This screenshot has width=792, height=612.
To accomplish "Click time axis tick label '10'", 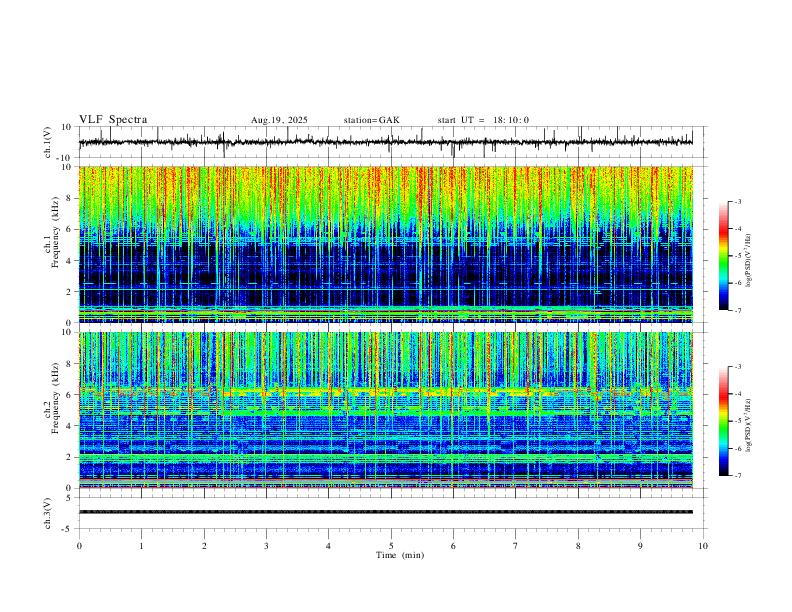I will click(703, 546).
